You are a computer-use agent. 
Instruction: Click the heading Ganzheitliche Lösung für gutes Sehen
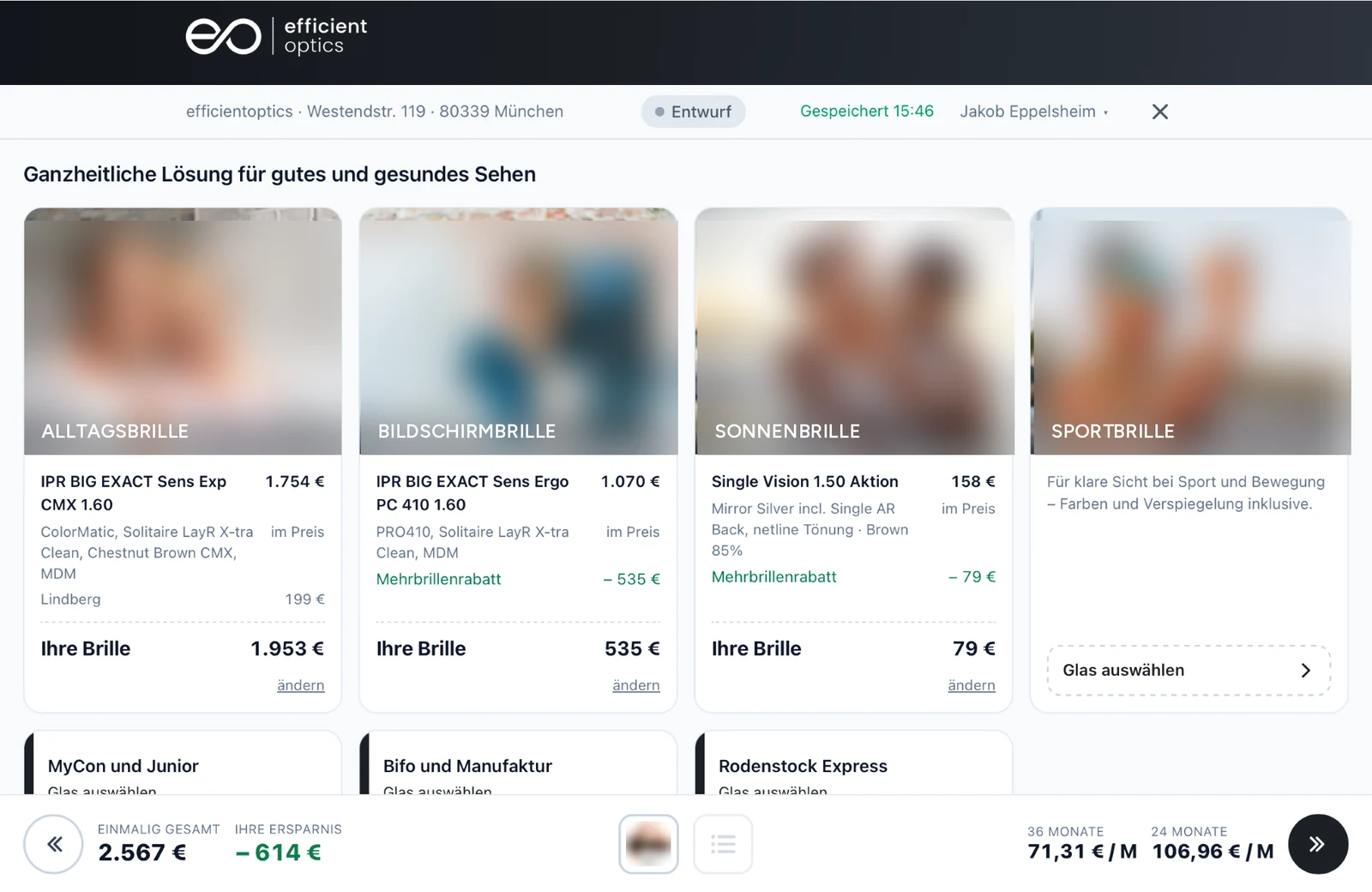280,174
